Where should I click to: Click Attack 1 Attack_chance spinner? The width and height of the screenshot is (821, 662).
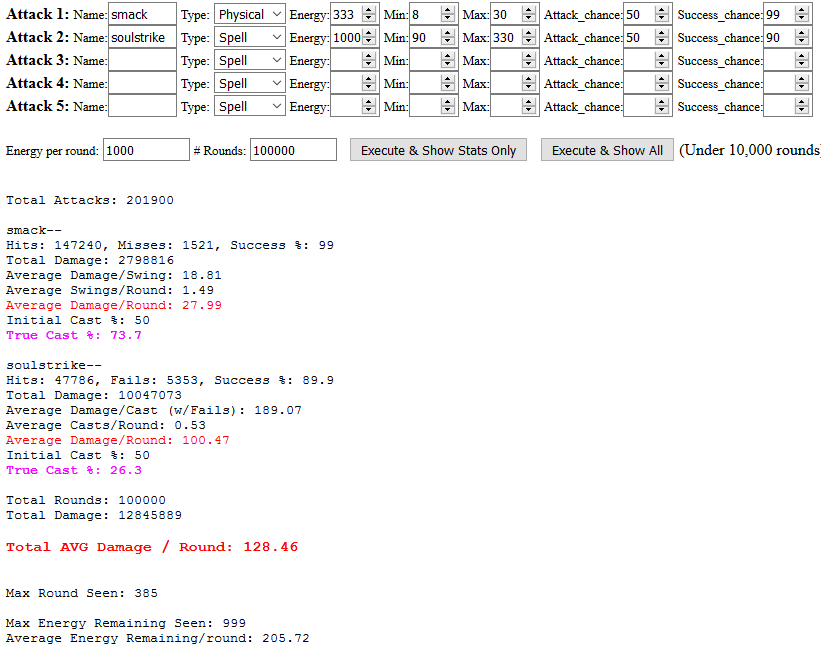[661, 15]
